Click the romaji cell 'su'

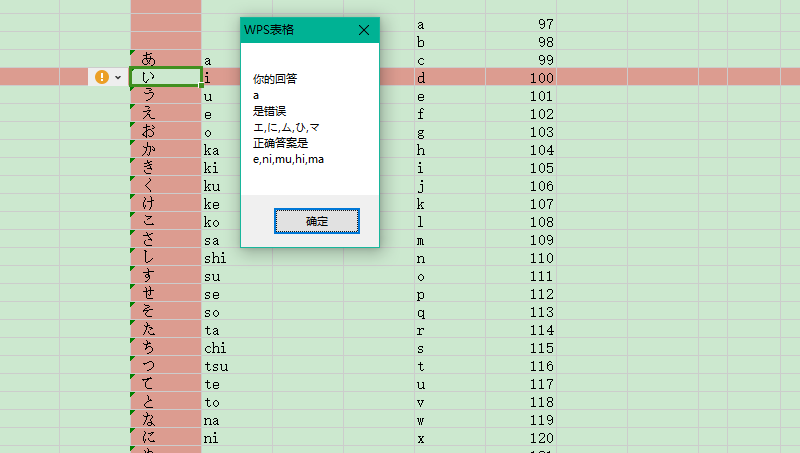pyautogui.click(x=237, y=275)
